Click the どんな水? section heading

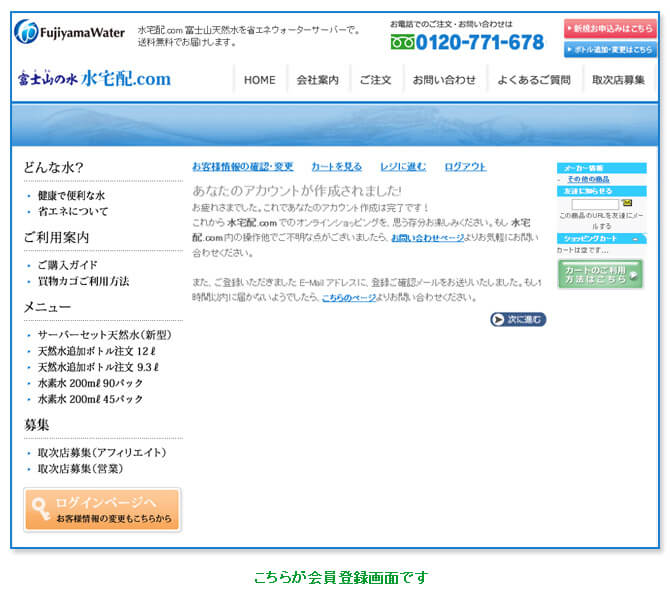pyautogui.click(x=53, y=168)
